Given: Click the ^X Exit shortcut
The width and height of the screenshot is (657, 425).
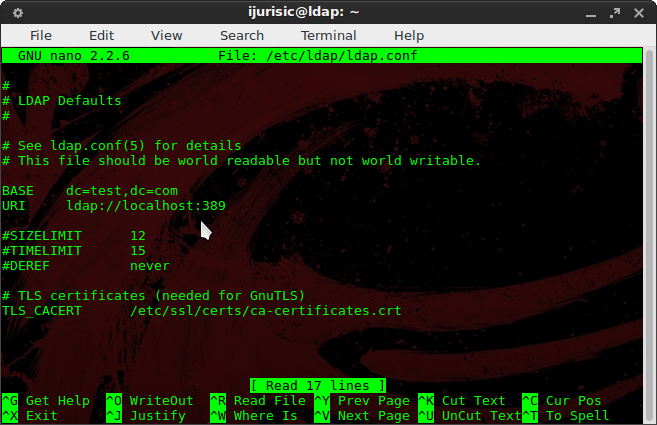Looking at the screenshot, I should [30, 416].
